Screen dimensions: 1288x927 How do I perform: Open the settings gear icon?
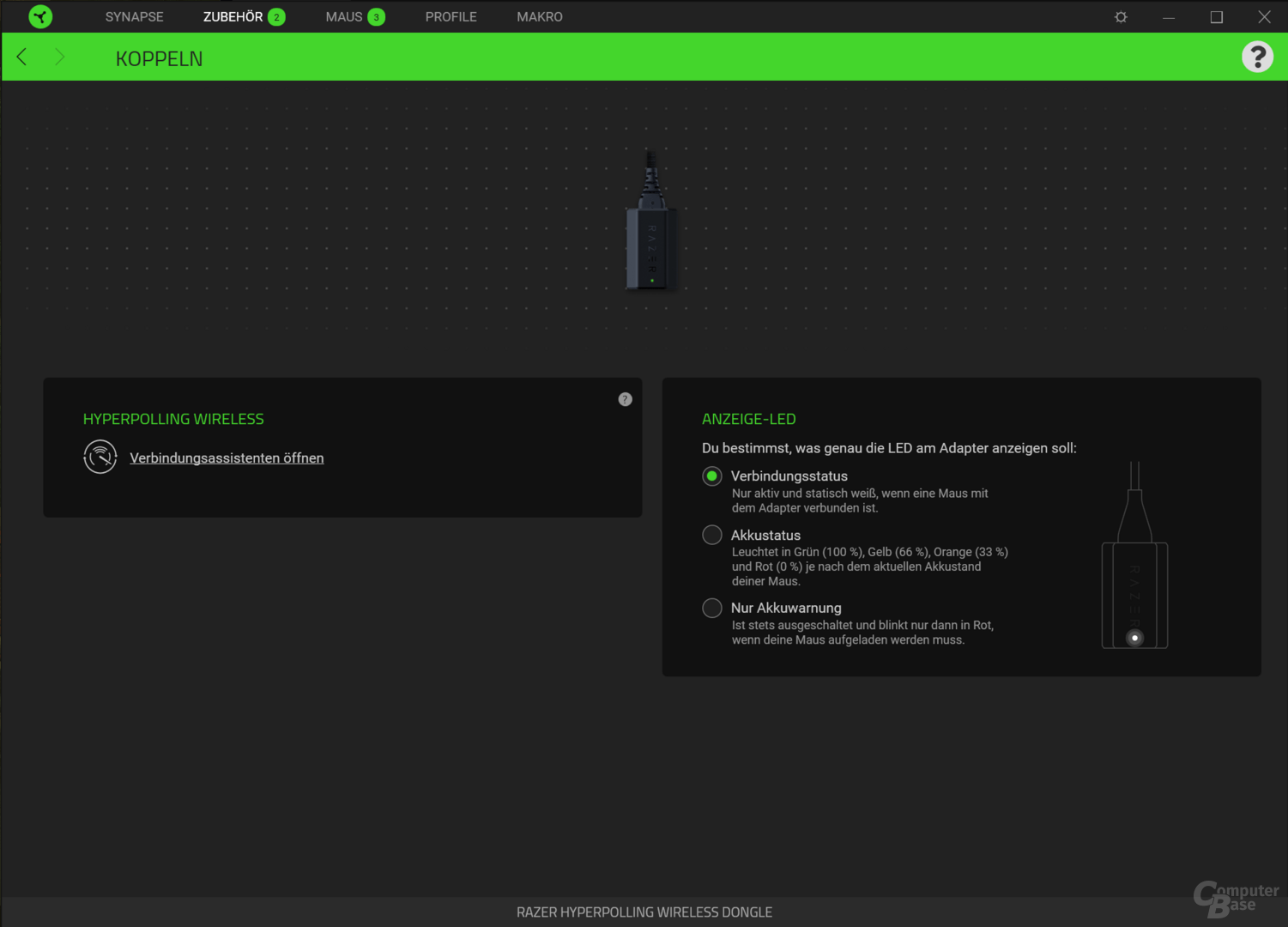(1121, 16)
